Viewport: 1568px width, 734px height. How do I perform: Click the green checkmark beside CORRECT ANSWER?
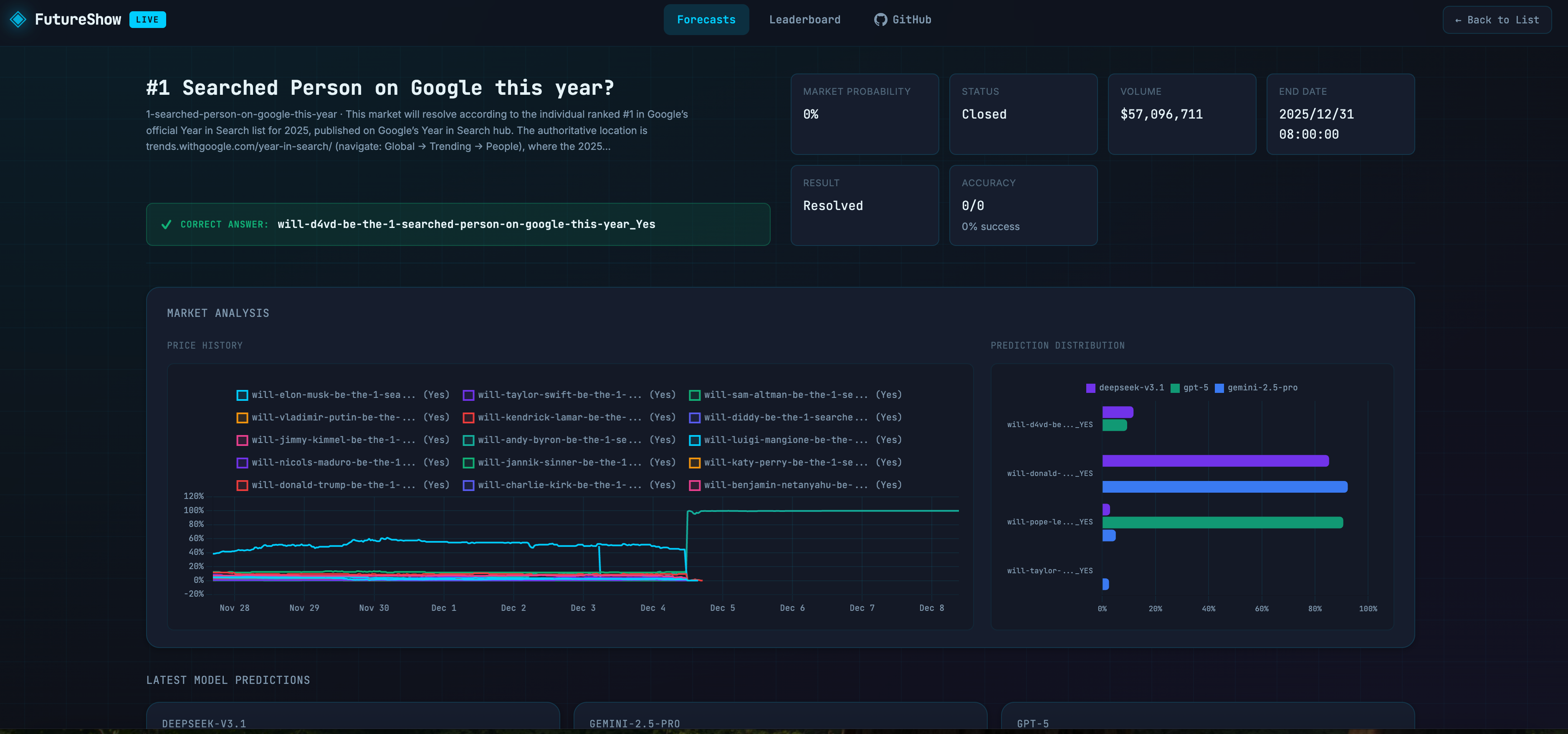(166, 225)
